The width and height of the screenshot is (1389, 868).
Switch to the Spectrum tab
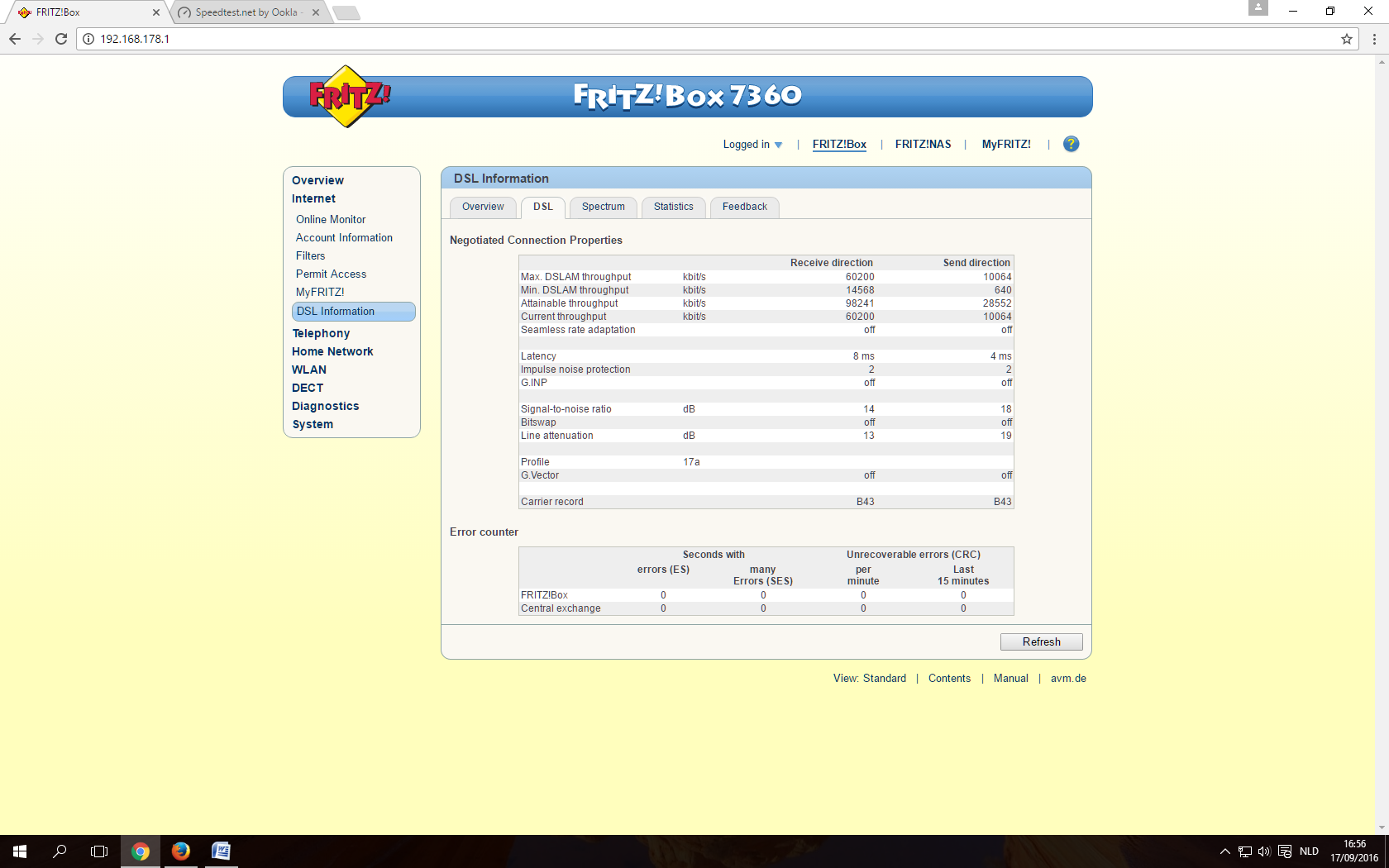click(603, 207)
